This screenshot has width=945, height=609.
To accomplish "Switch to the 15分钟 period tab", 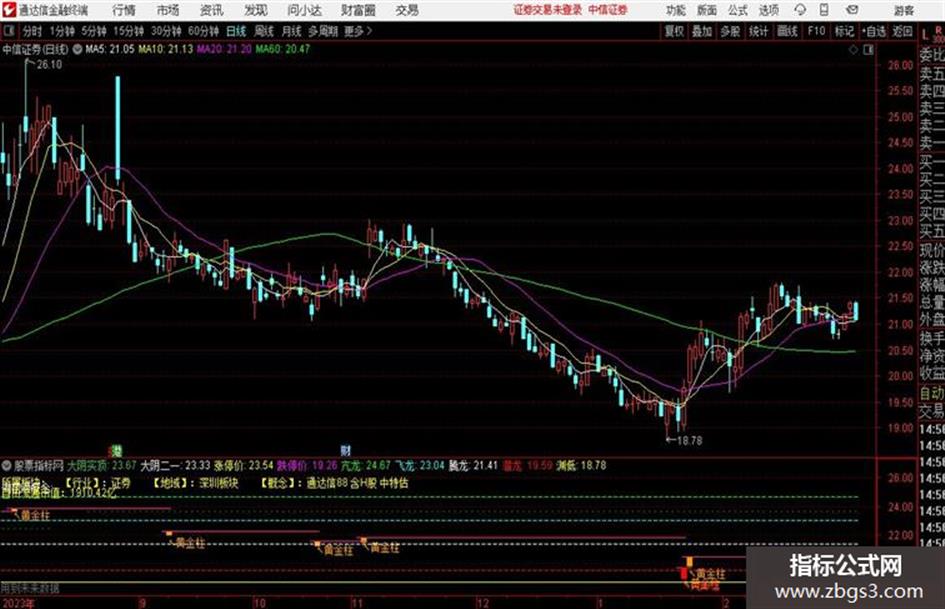I will click(129, 31).
